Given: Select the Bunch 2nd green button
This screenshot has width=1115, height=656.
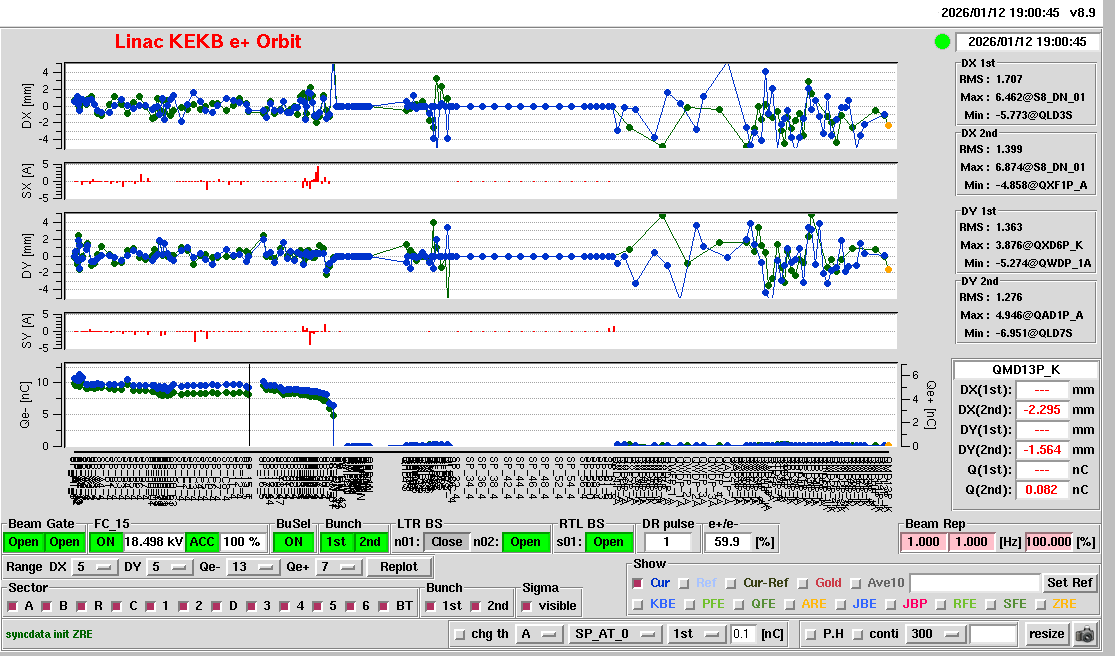Looking at the screenshot, I should 370,542.
